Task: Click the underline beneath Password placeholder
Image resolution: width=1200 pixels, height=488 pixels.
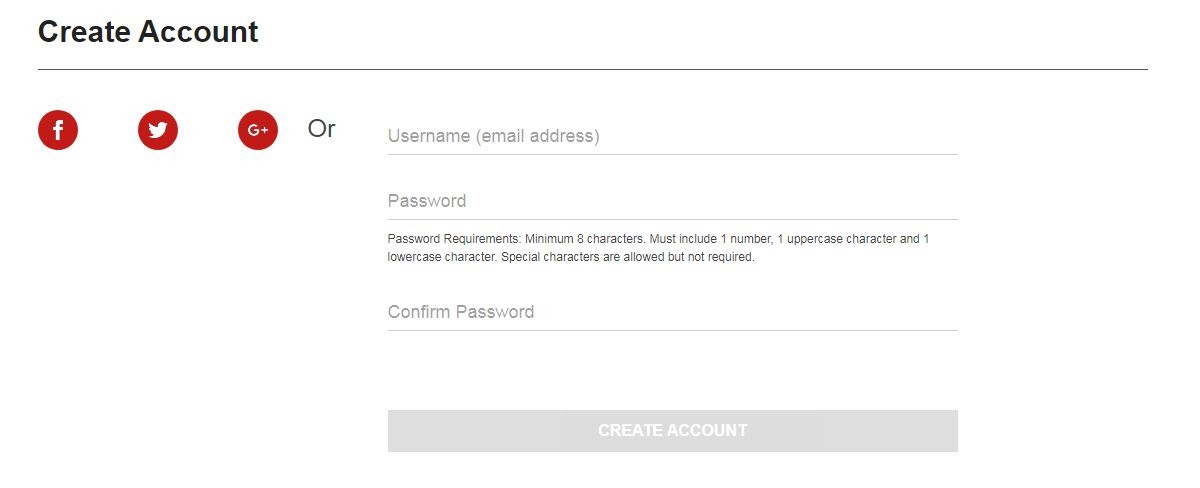Action: click(672, 219)
